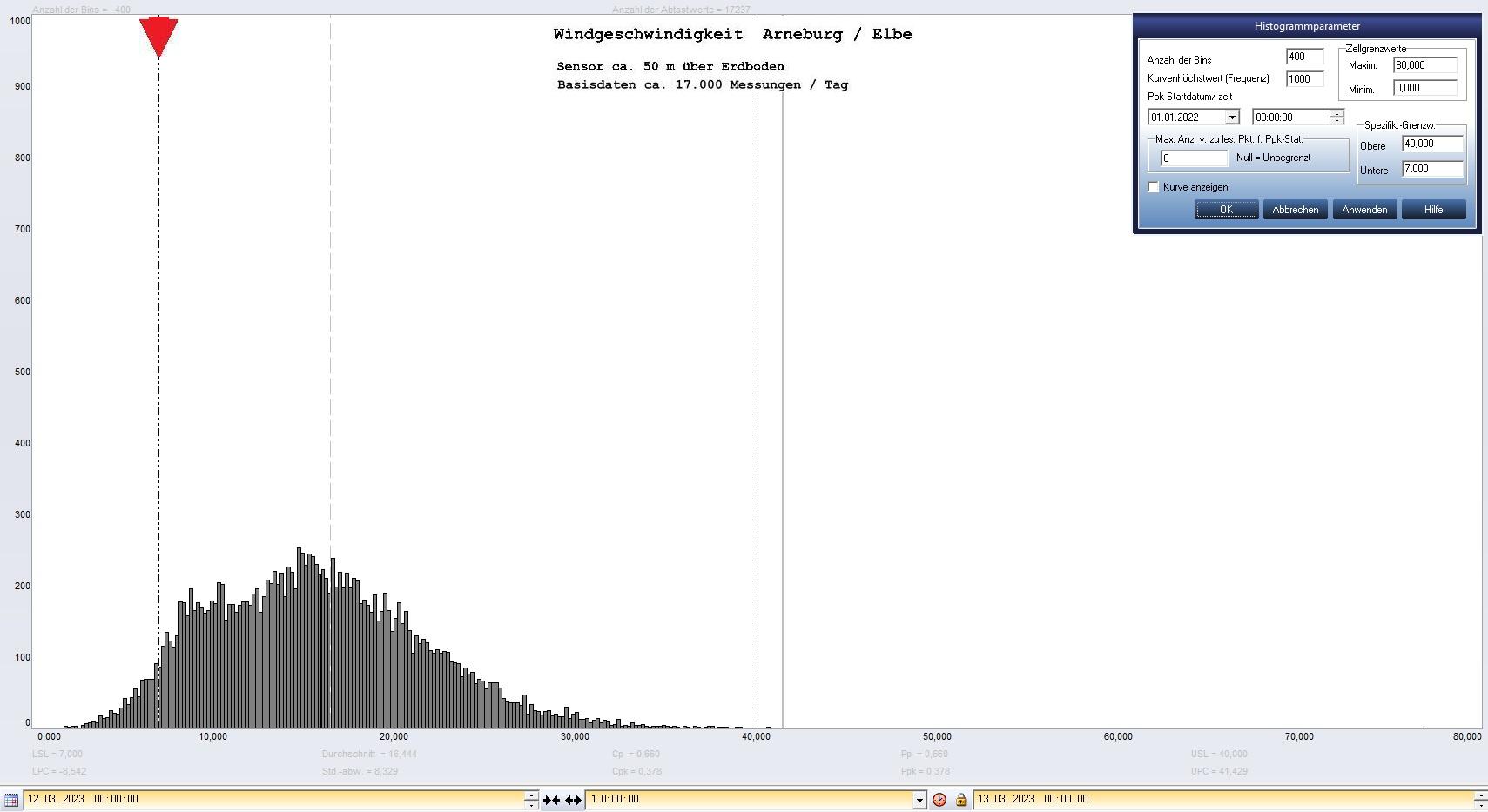The height and width of the screenshot is (812, 1488).
Task: Click the Cpk = 0,378 text
Action: point(636,772)
